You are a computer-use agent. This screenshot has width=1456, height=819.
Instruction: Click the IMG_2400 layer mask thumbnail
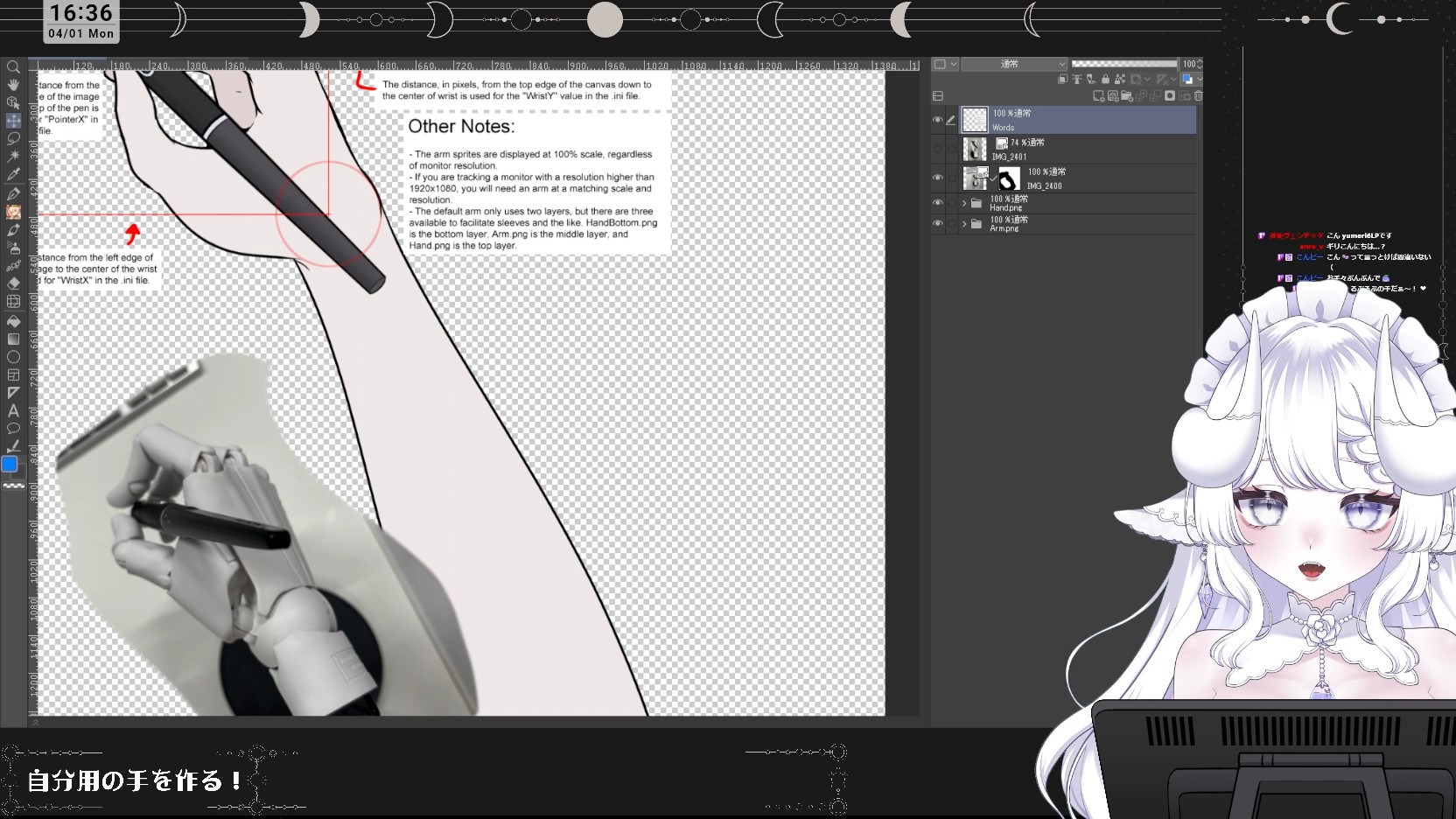click(x=1009, y=178)
